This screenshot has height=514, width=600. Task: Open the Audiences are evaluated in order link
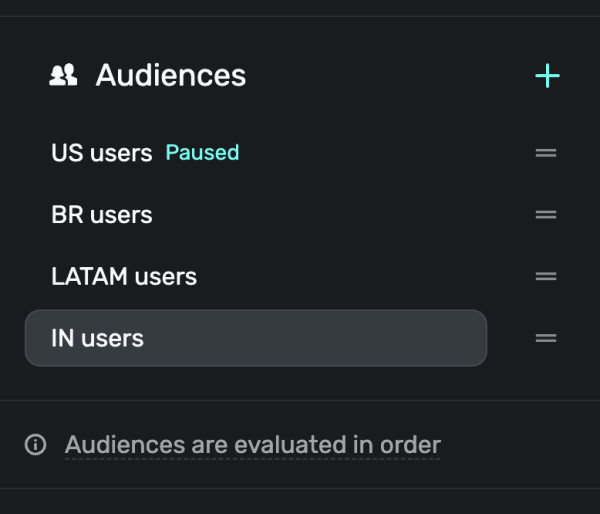click(x=253, y=445)
